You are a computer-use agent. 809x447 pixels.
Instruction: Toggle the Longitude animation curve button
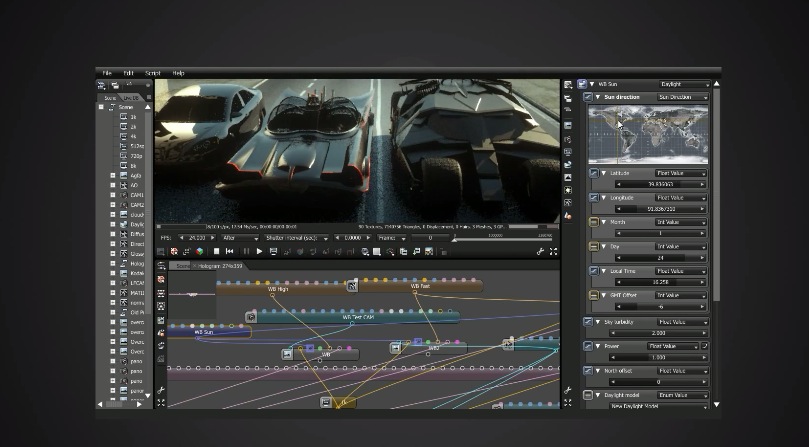pyautogui.click(x=594, y=198)
